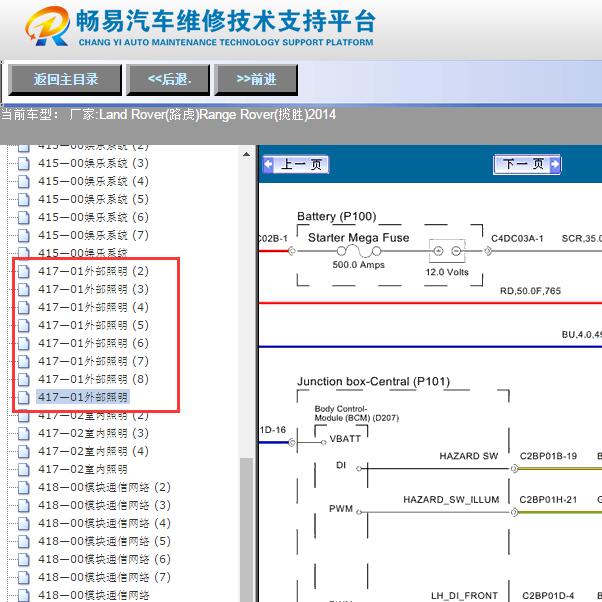Image resolution: width=602 pixels, height=602 pixels.
Task: Select 417—01外部照明 (7) in tree
Action: pyautogui.click(x=93, y=362)
